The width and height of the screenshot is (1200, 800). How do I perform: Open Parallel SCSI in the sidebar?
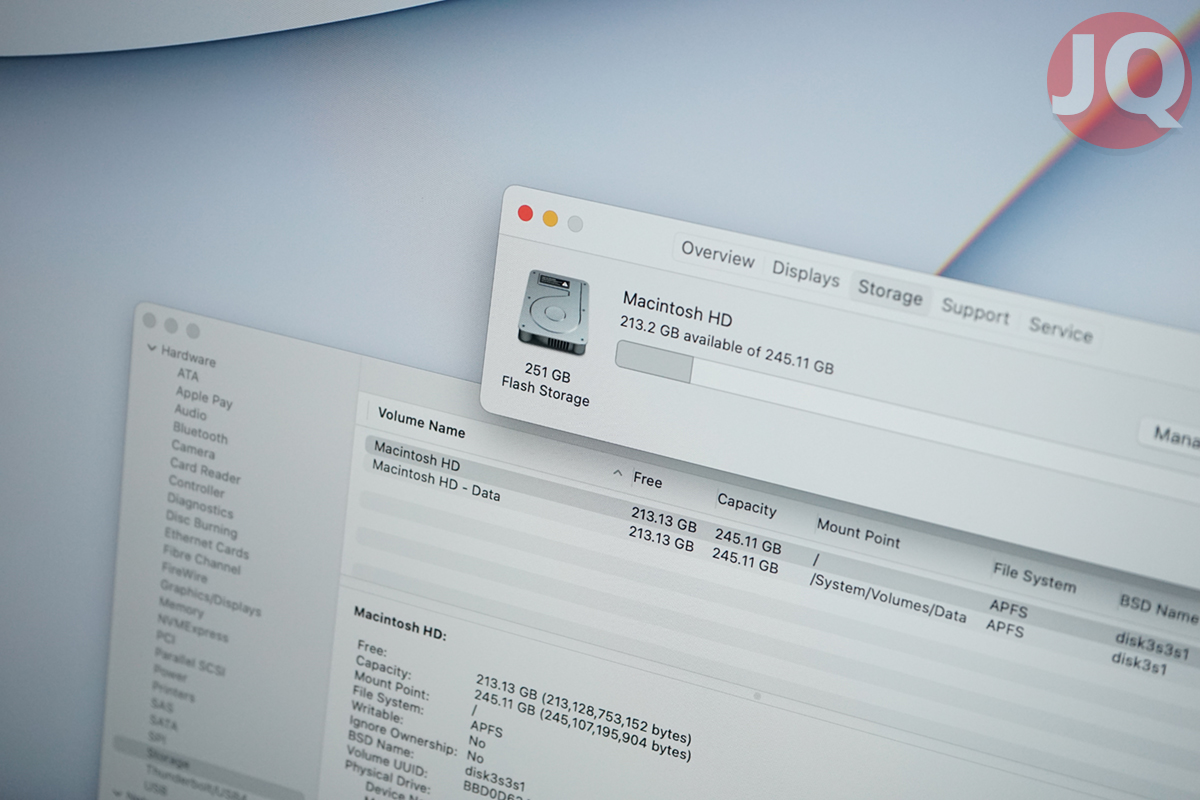point(191,661)
